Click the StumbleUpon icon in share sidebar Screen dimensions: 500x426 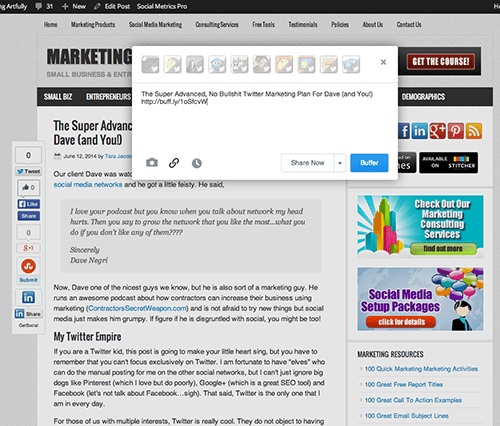pos(28,266)
